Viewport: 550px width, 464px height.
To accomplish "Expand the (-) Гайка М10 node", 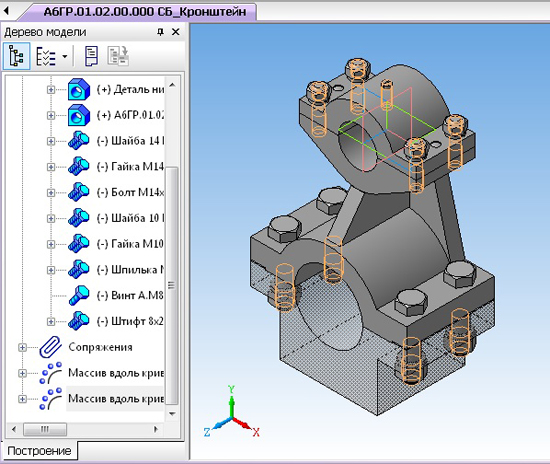I will point(51,244).
